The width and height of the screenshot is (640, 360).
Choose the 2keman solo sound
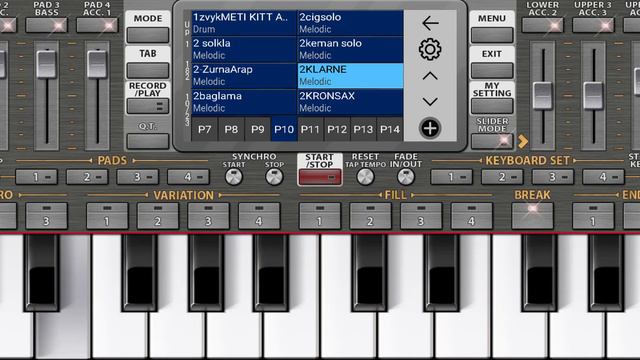click(x=351, y=49)
